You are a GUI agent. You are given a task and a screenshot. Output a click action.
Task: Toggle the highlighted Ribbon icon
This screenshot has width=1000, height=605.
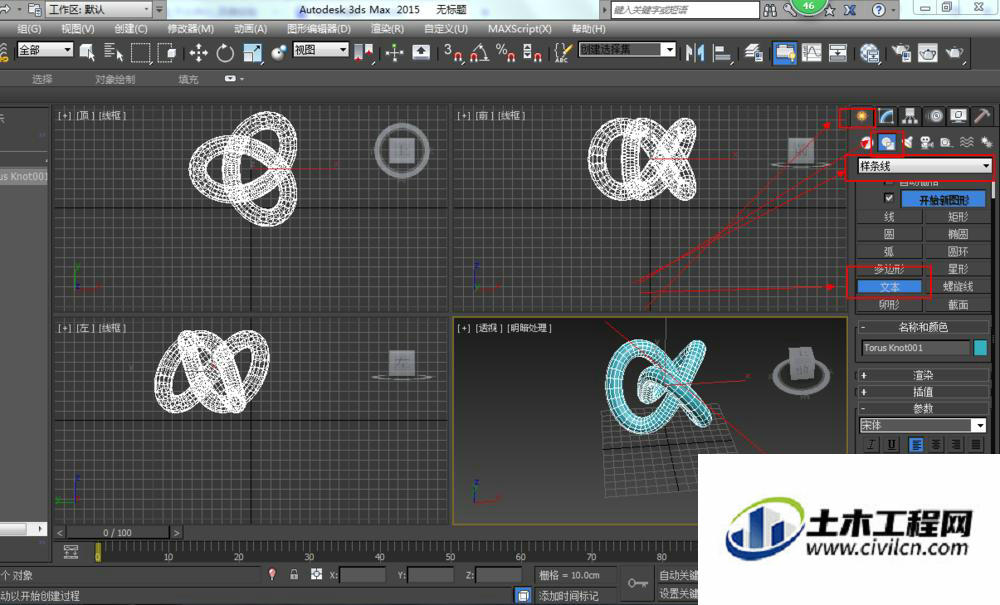tap(784, 52)
